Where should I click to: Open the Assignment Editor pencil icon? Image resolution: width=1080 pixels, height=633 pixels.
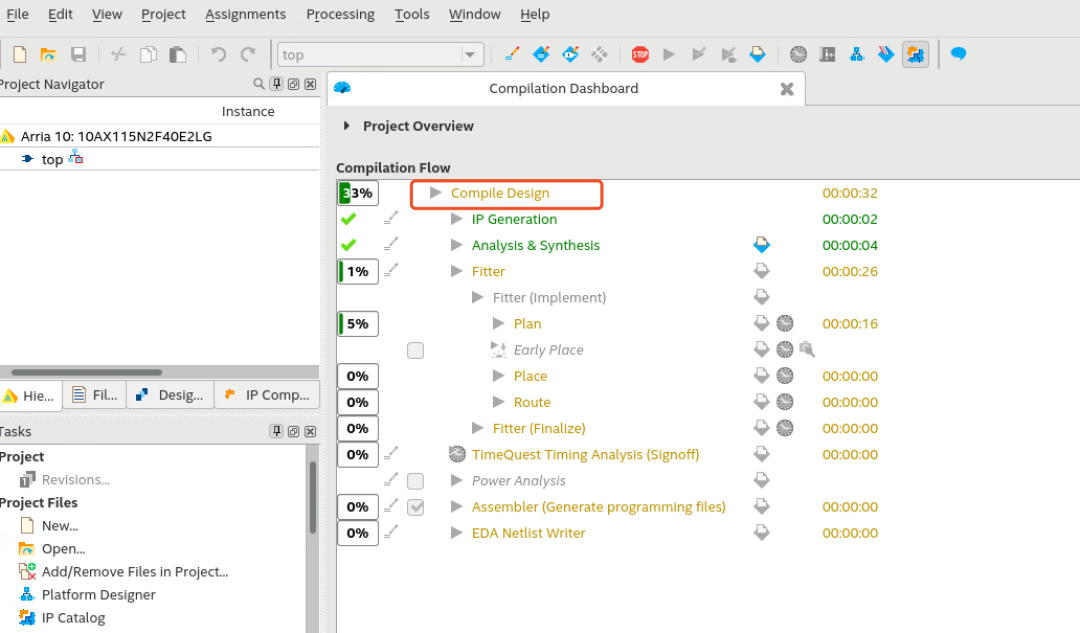[512, 54]
